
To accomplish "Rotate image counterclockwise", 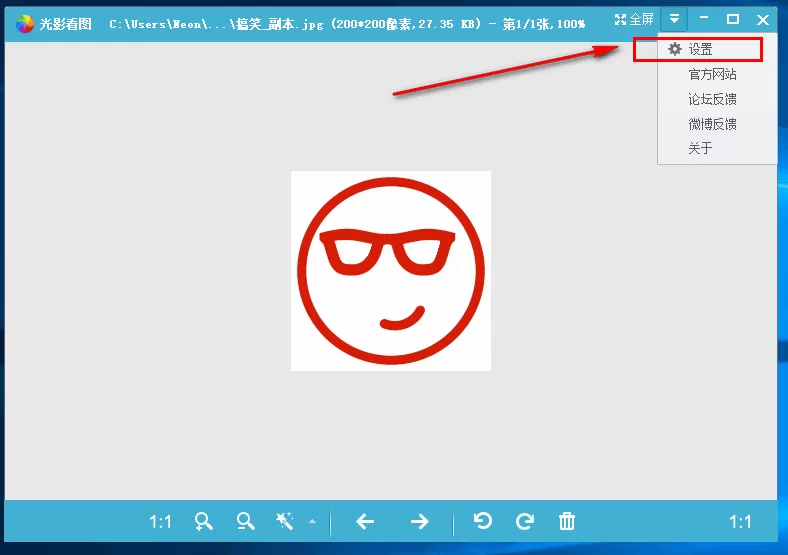I will tap(483, 521).
